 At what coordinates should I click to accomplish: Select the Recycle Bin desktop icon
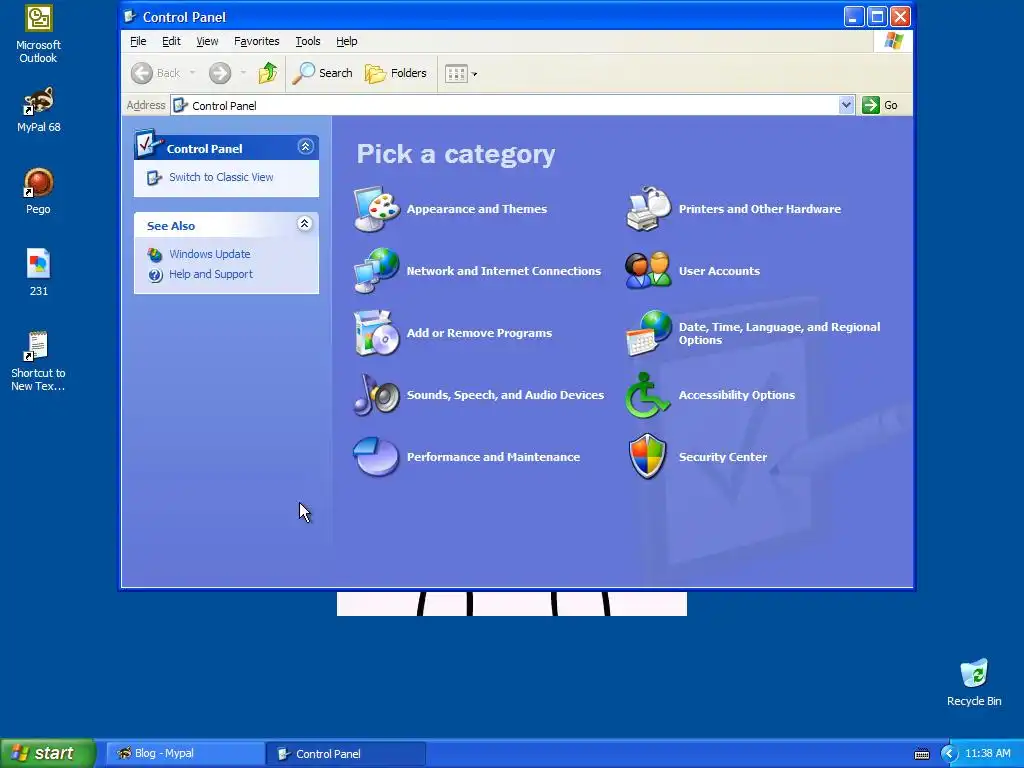click(974, 682)
